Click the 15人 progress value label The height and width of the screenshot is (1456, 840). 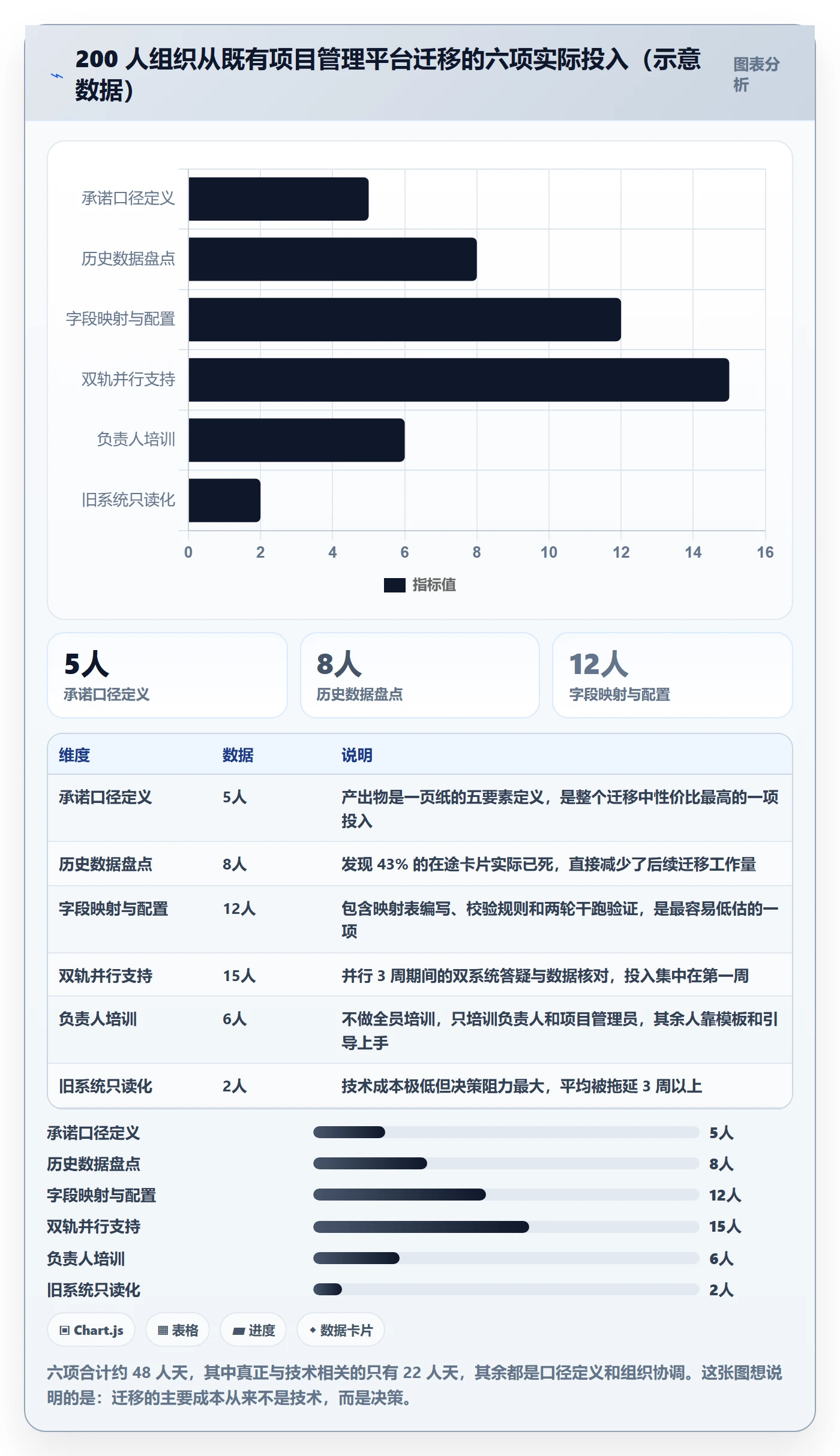725,1227
